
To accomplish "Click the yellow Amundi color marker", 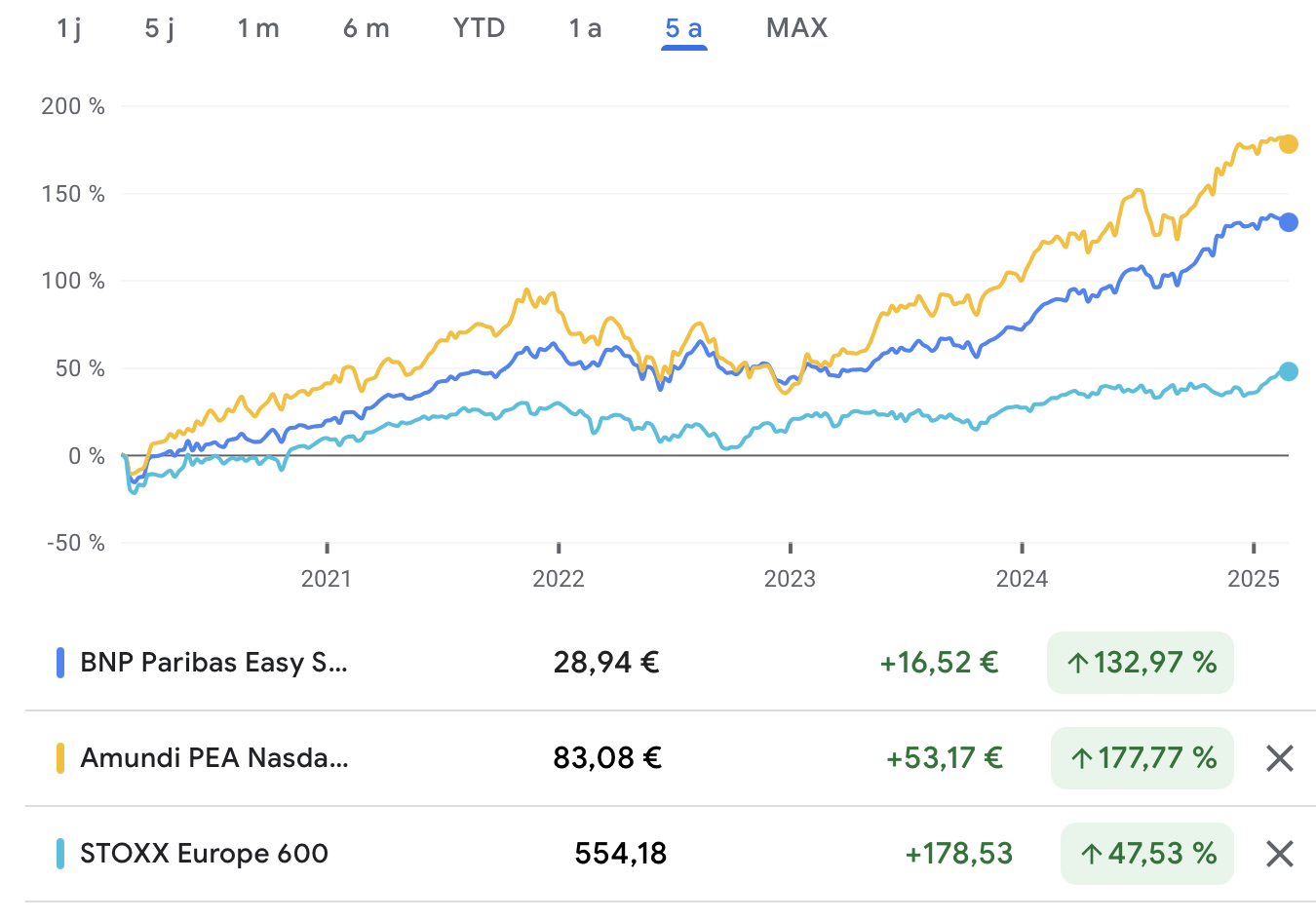I will 60,758.
